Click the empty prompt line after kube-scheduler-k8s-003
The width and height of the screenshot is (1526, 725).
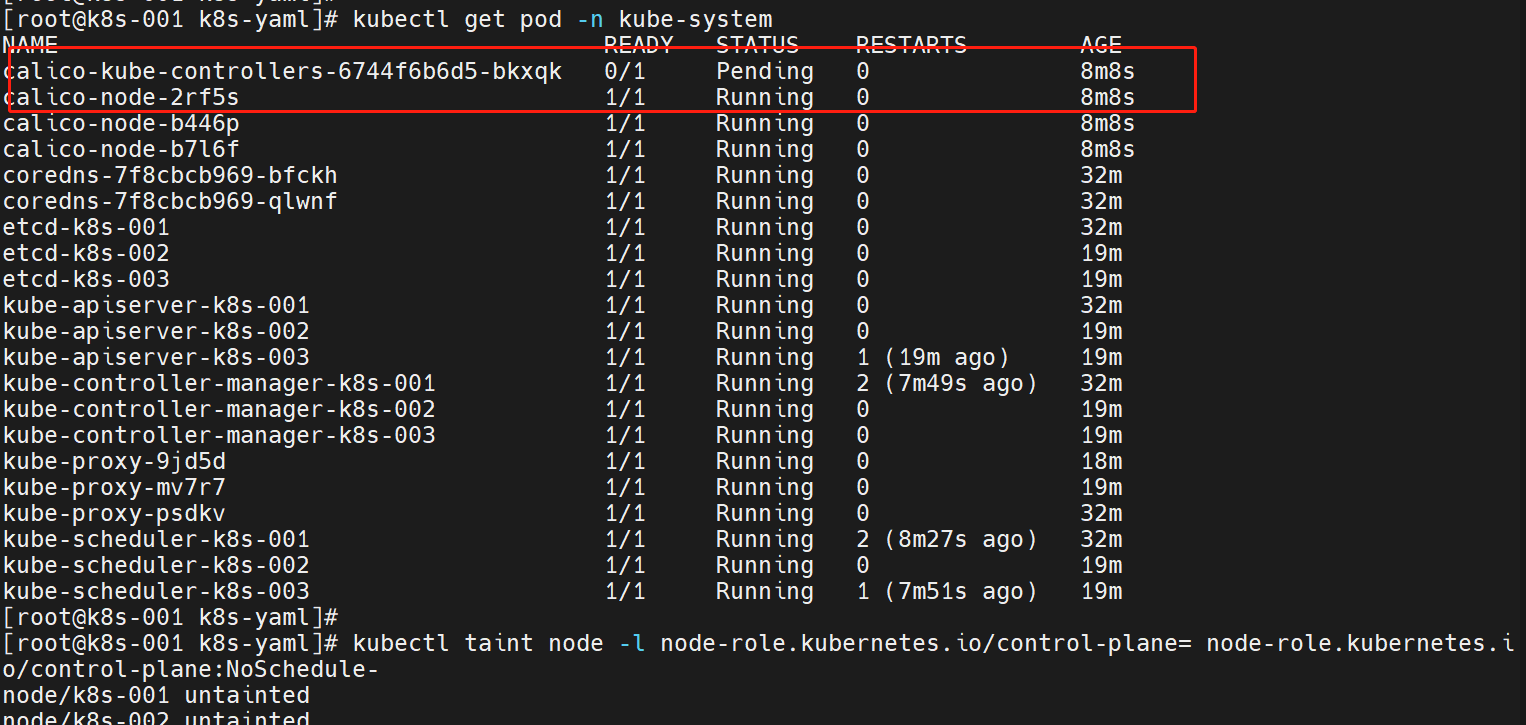[171, 617]
